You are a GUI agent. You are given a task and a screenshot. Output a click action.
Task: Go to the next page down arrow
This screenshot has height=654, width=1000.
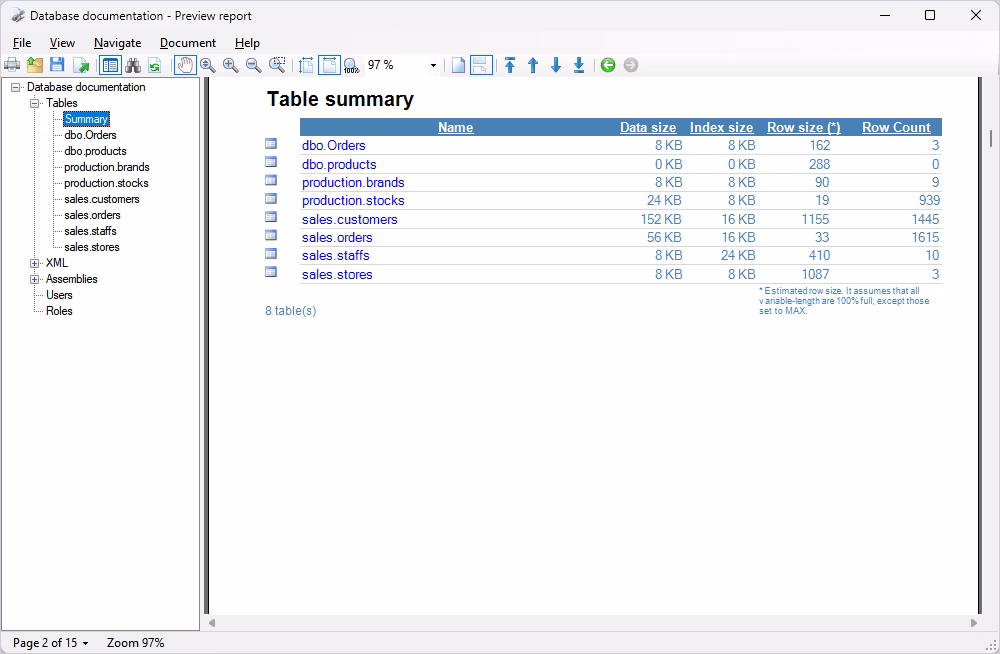[556, 65]
